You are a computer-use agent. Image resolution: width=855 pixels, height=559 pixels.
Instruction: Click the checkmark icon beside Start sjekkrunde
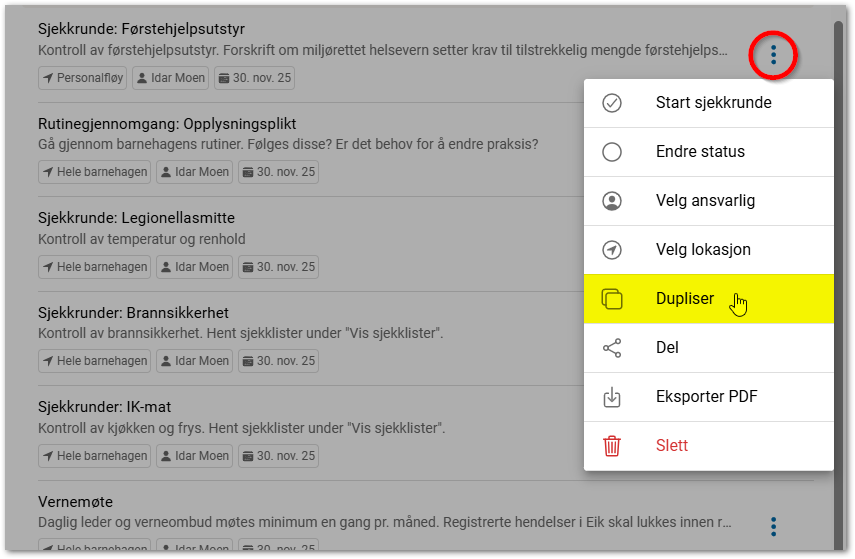[x=612, y=103]
